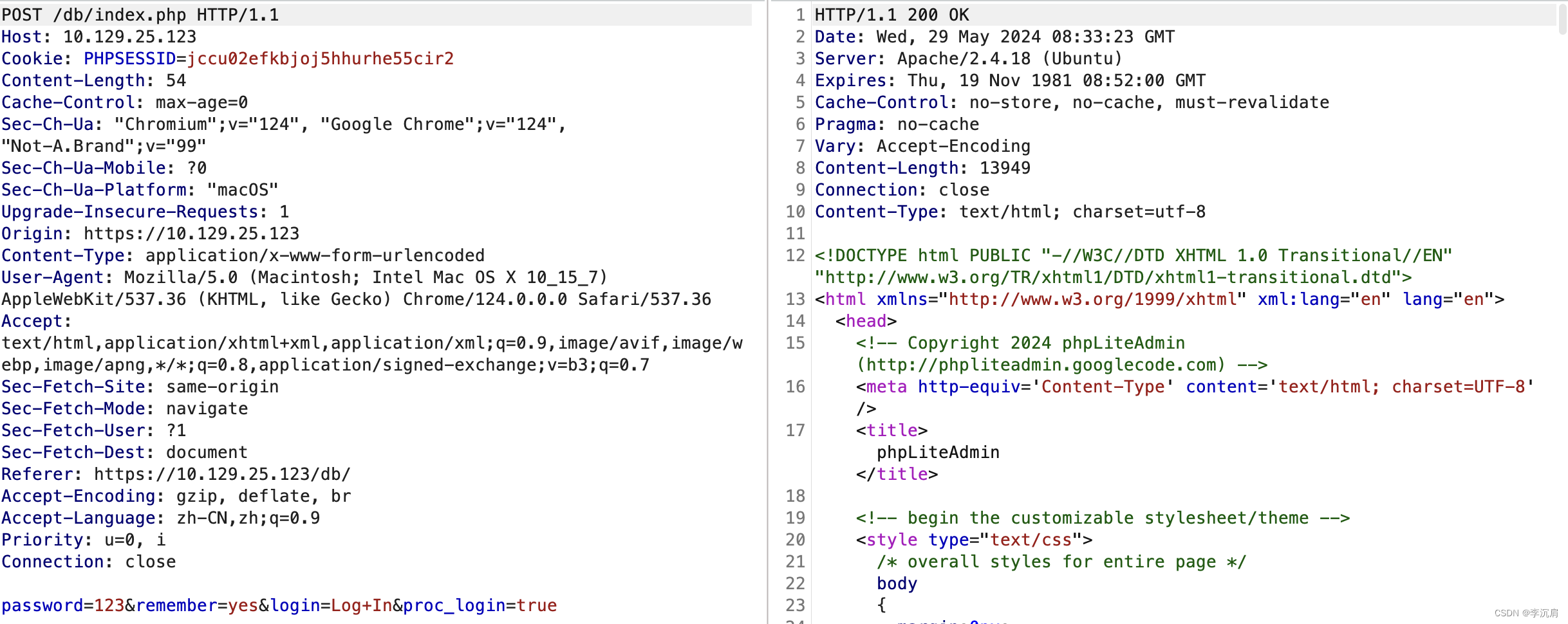Click the HTTP/1.1 200 OK status line
The image size is (1568, 624).
coord(892,15)
